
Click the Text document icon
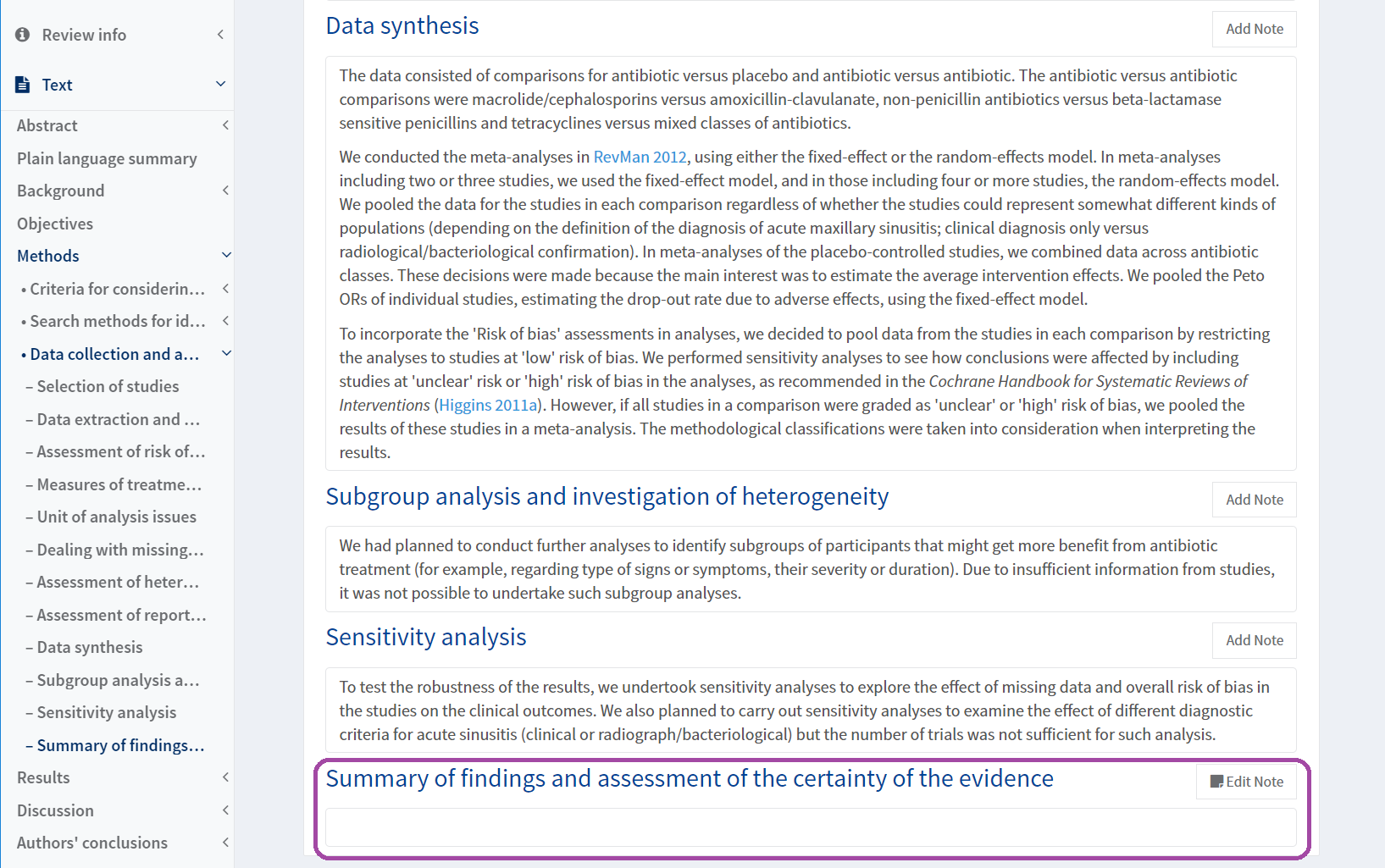23,85
